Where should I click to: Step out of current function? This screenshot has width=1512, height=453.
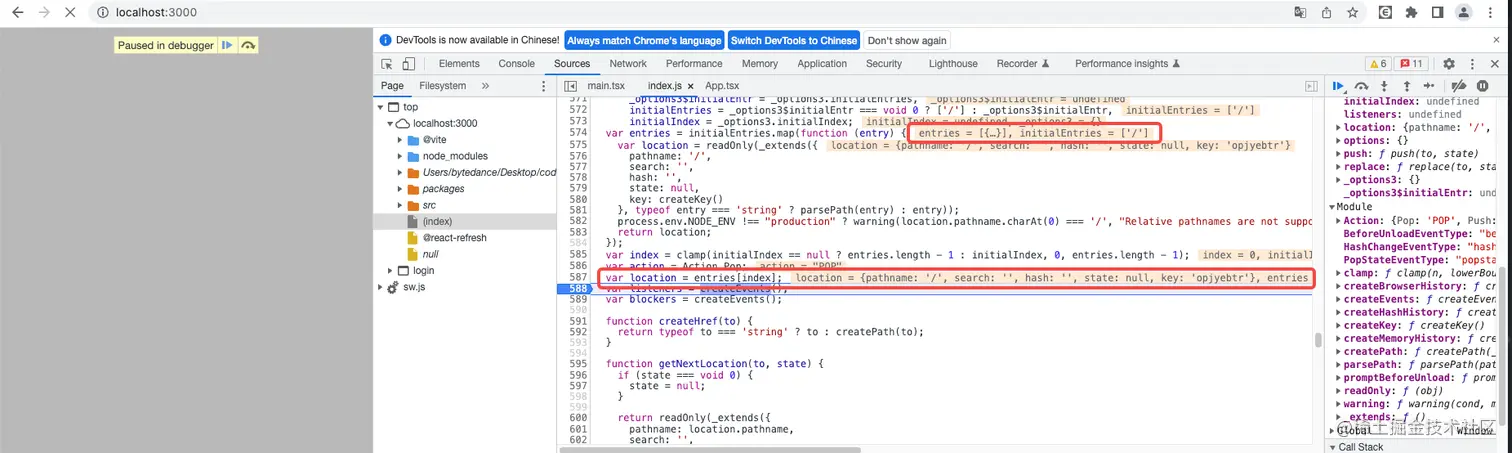[x=1406, y=87]
